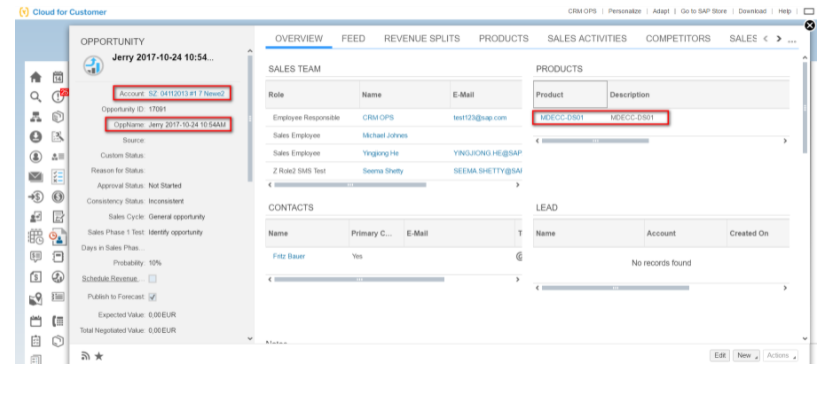
Task: Open Michael Johnes sales employee link
Action: click(385, 135)
